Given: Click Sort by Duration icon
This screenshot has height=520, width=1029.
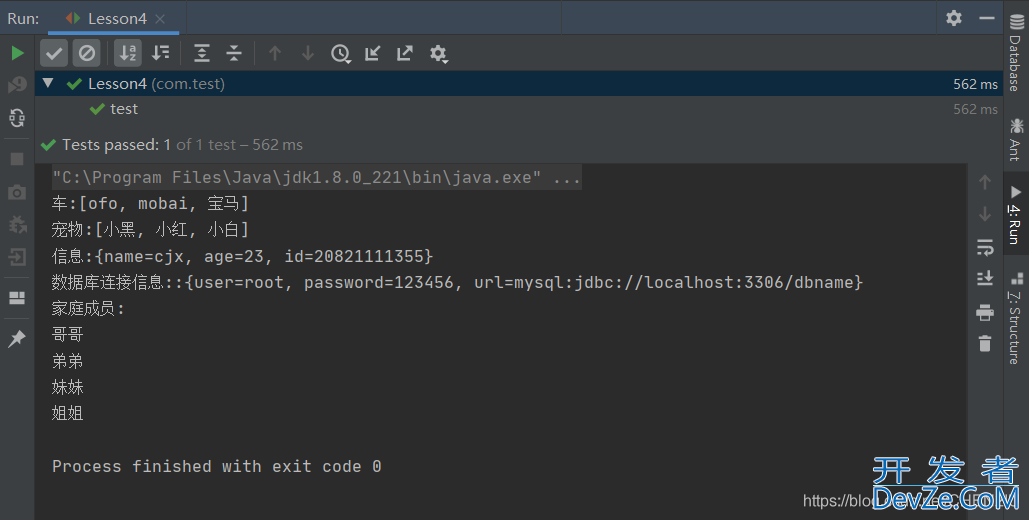Looking at the screenshot, I should coord(160,53).
